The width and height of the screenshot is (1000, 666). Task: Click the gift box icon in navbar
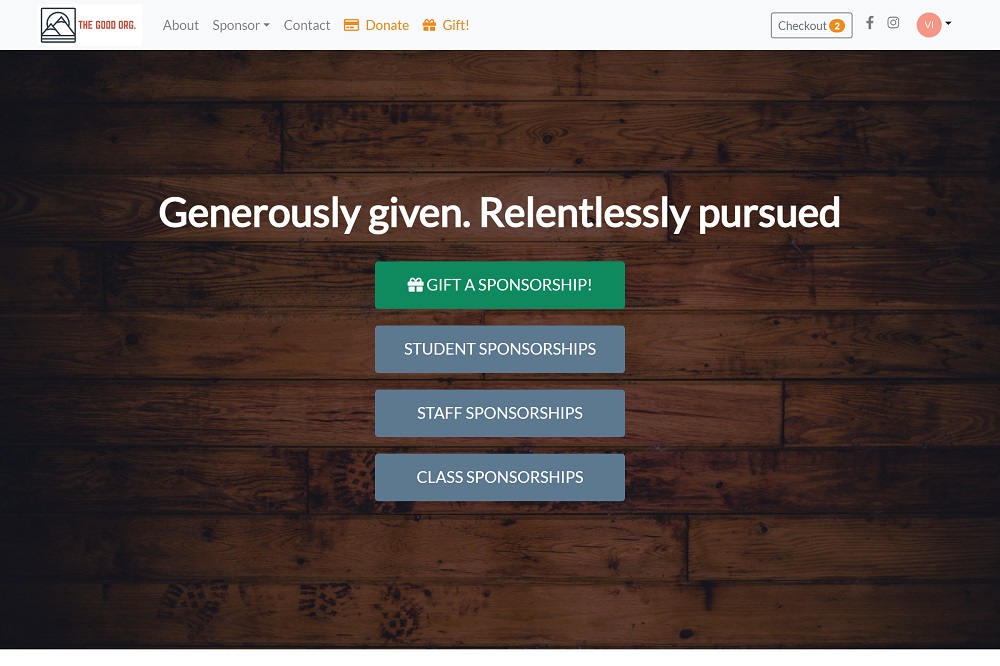429,26
